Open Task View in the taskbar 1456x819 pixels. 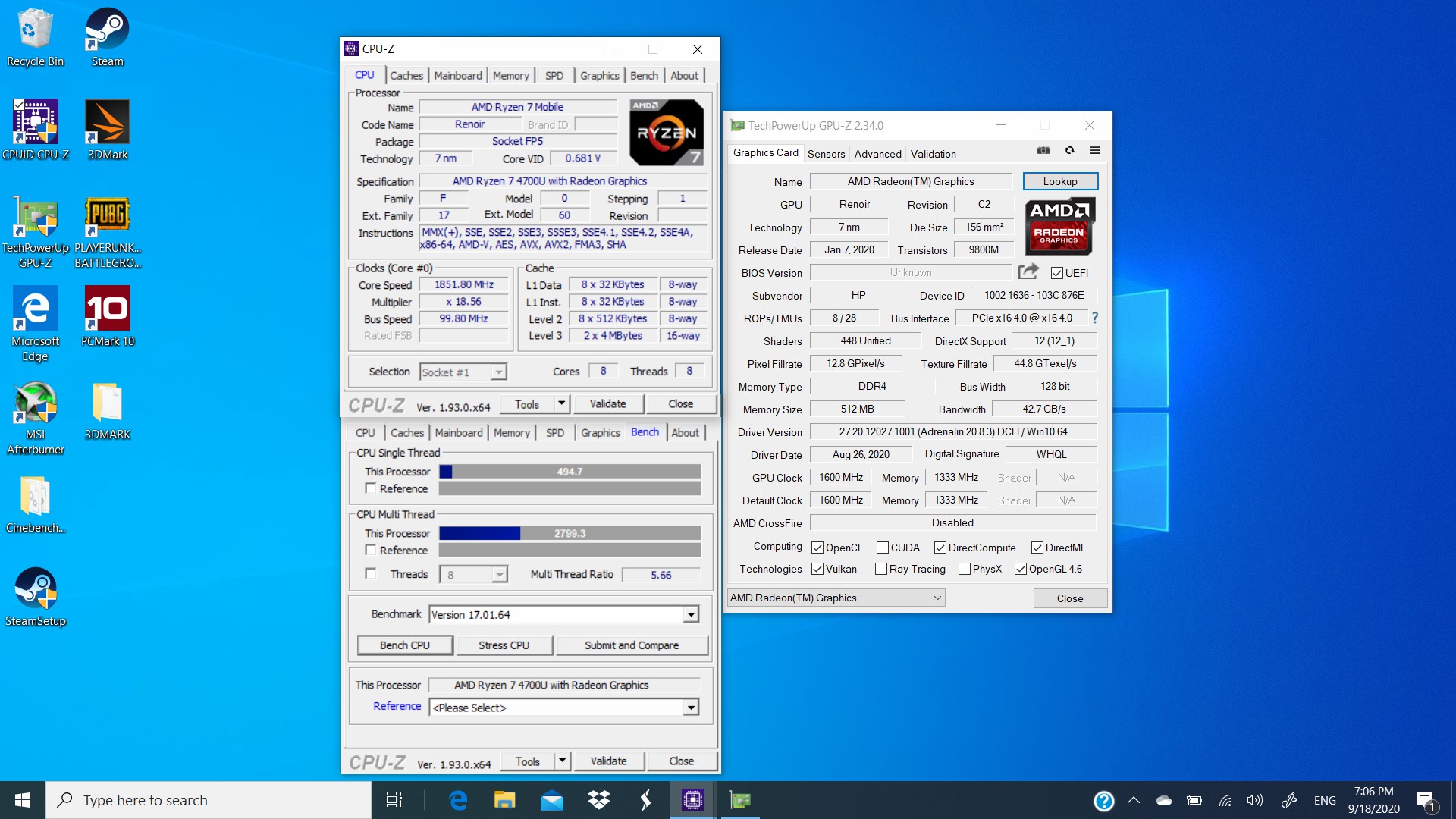[394, 800]
